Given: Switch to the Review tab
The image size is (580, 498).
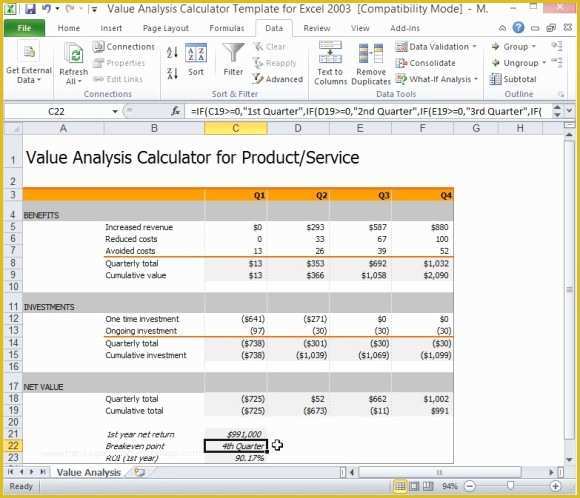Looking at the screenshot, I should 317,28.
